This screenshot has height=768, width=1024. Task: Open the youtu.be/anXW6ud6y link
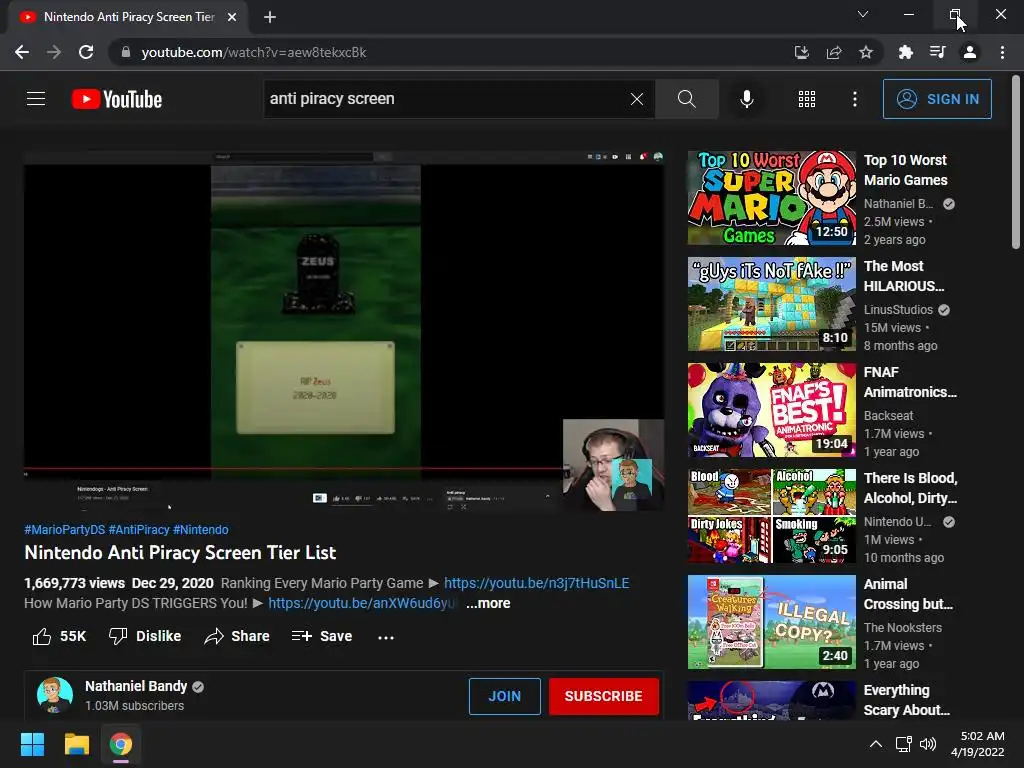tap(363, 603)
